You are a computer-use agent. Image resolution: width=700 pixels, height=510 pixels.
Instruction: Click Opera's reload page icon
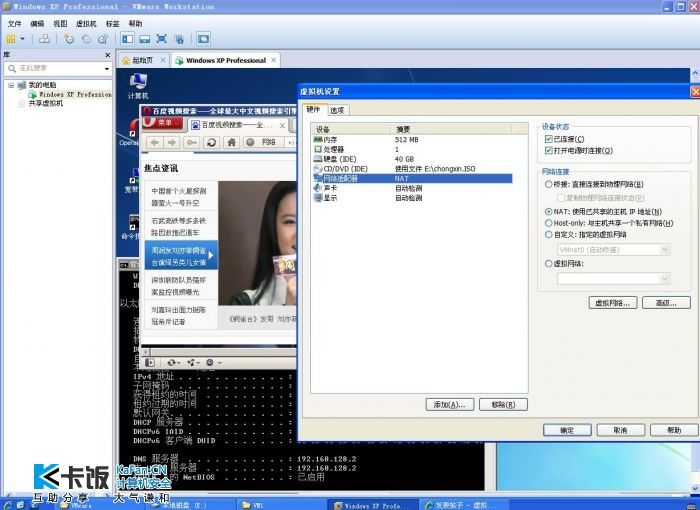coord(212,142)
